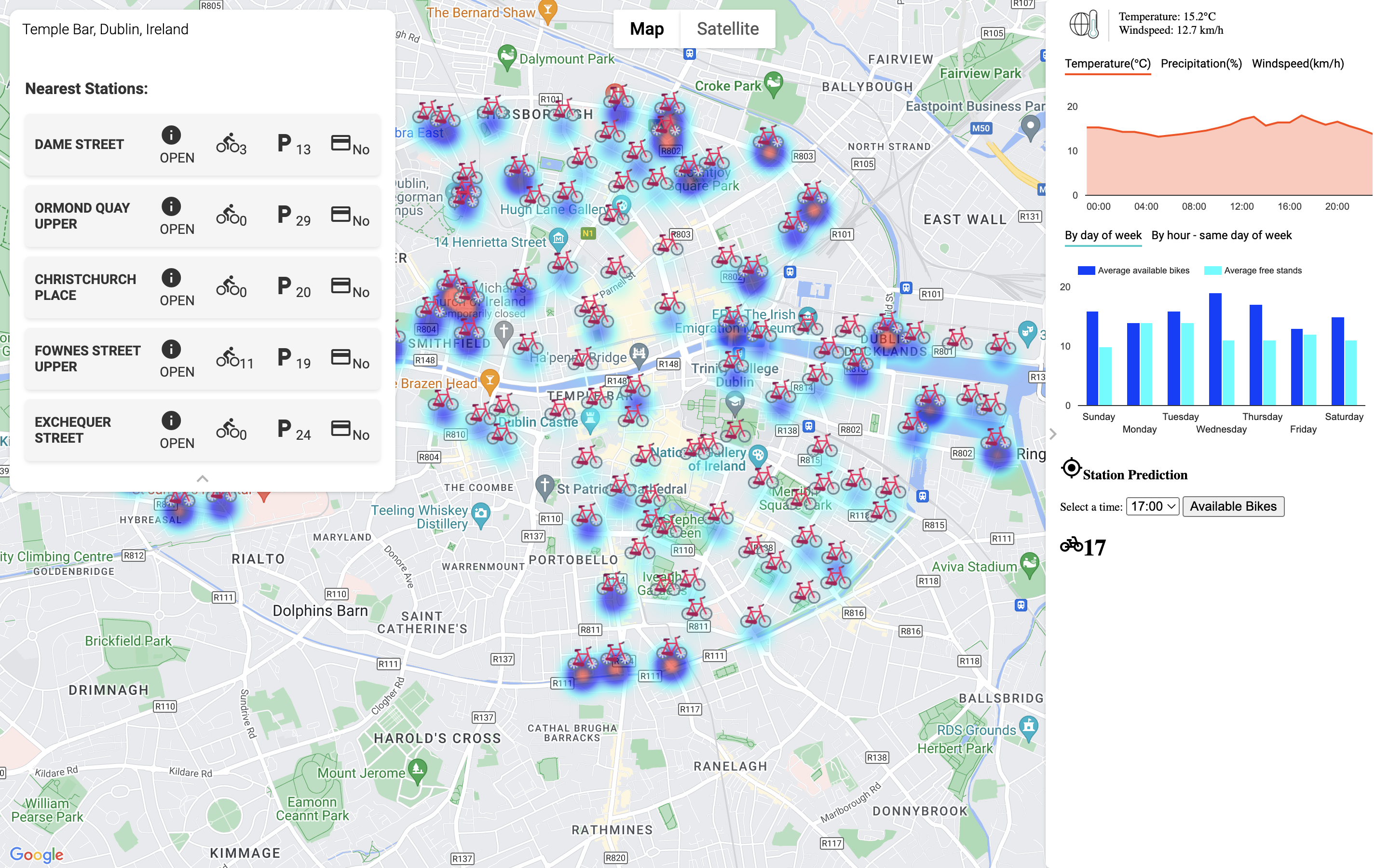Click card payment icon in Christchurch Place row
Screen dimensions: 1389x868
pyautogui.click(x=341, y=285)
